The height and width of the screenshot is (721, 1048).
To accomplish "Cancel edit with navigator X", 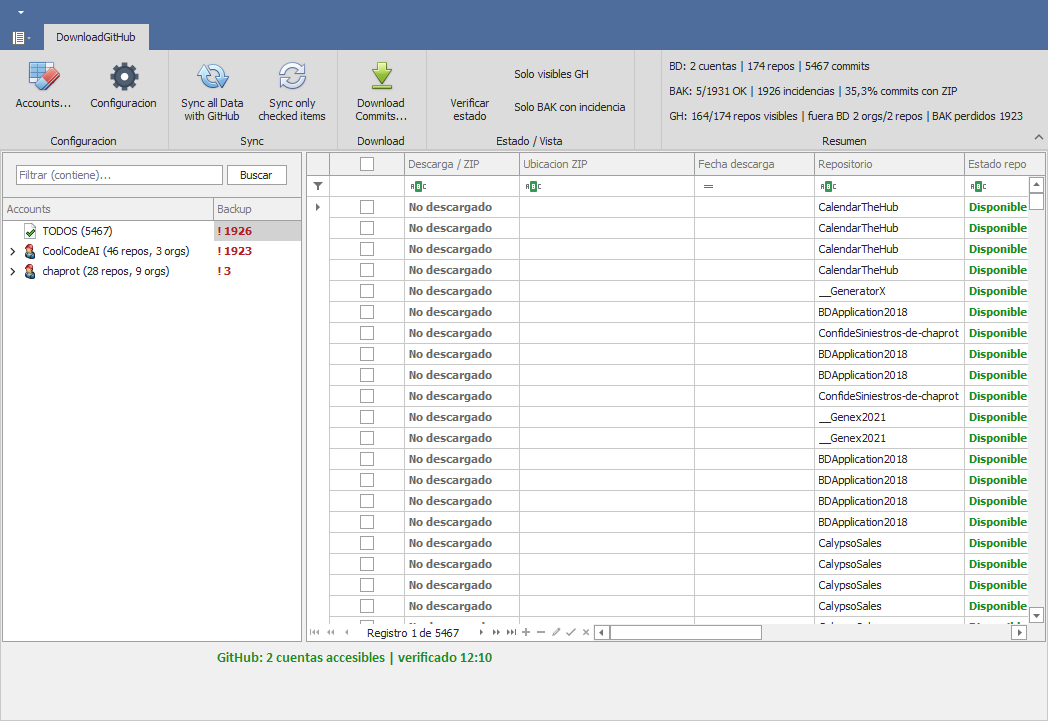I will pos(585,632).
